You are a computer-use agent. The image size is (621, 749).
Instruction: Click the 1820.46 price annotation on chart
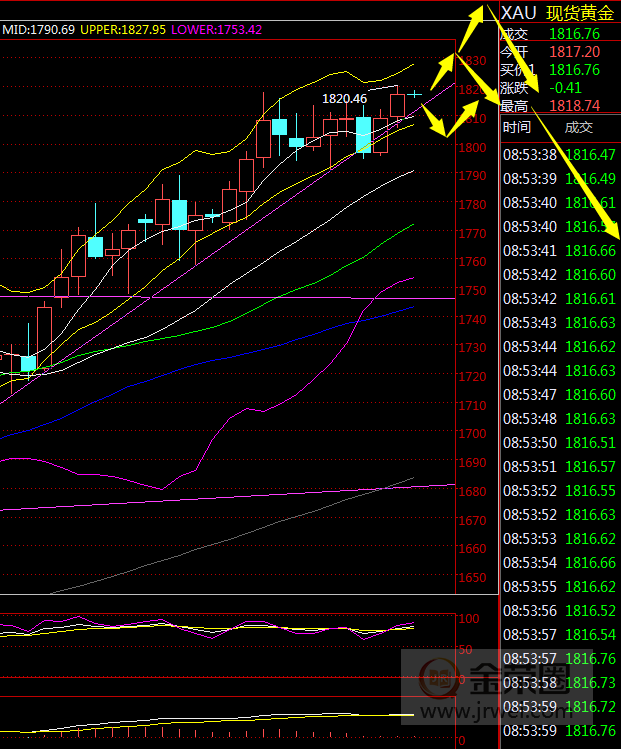coord(344,99)
